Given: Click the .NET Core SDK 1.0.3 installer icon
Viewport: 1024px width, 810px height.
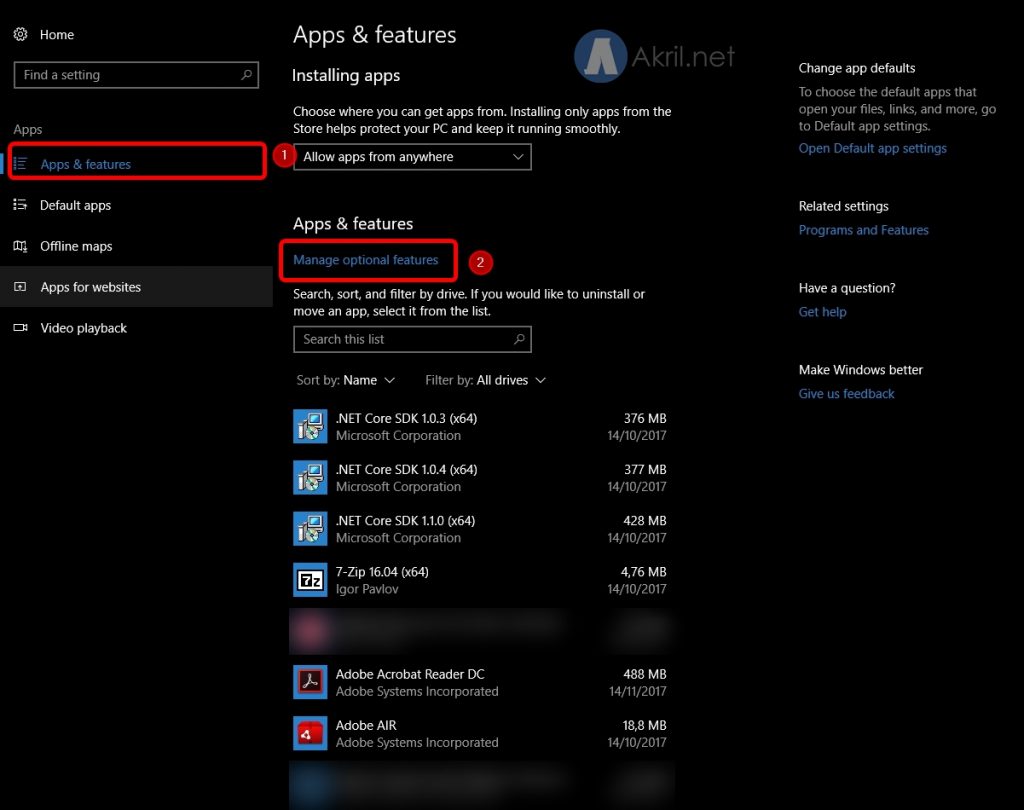Looking at the screenshot, I should [x=310, y=426].
